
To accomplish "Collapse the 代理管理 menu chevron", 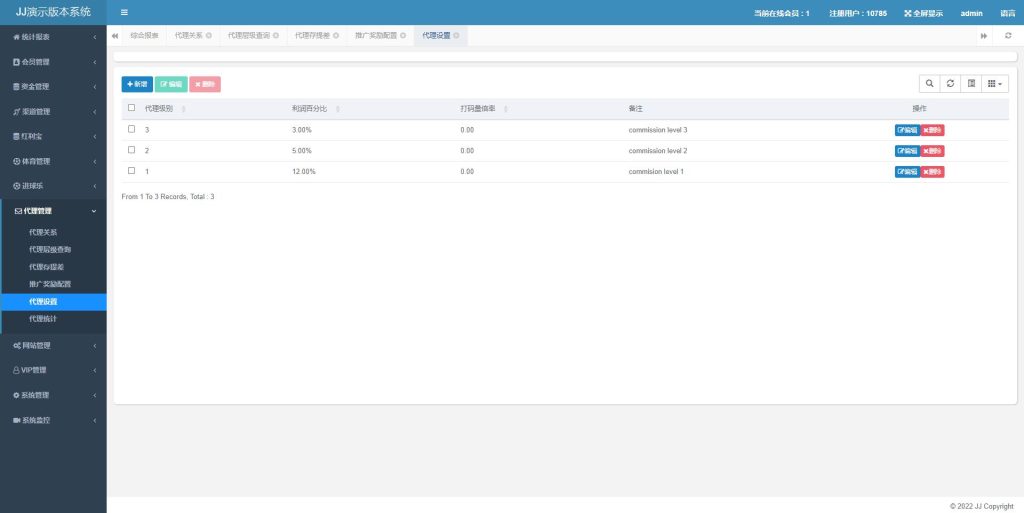I will pos(94,211).
